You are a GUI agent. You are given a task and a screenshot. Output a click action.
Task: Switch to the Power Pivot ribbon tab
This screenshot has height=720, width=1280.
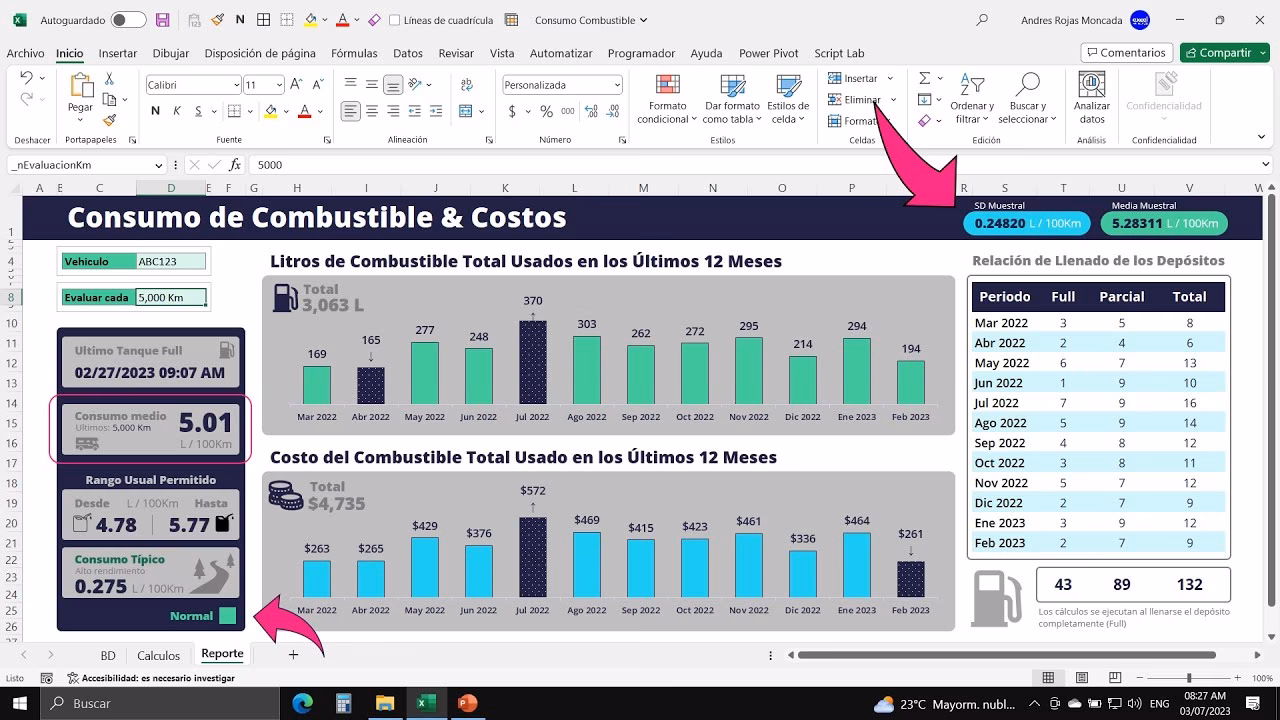(x=768, y=53)
